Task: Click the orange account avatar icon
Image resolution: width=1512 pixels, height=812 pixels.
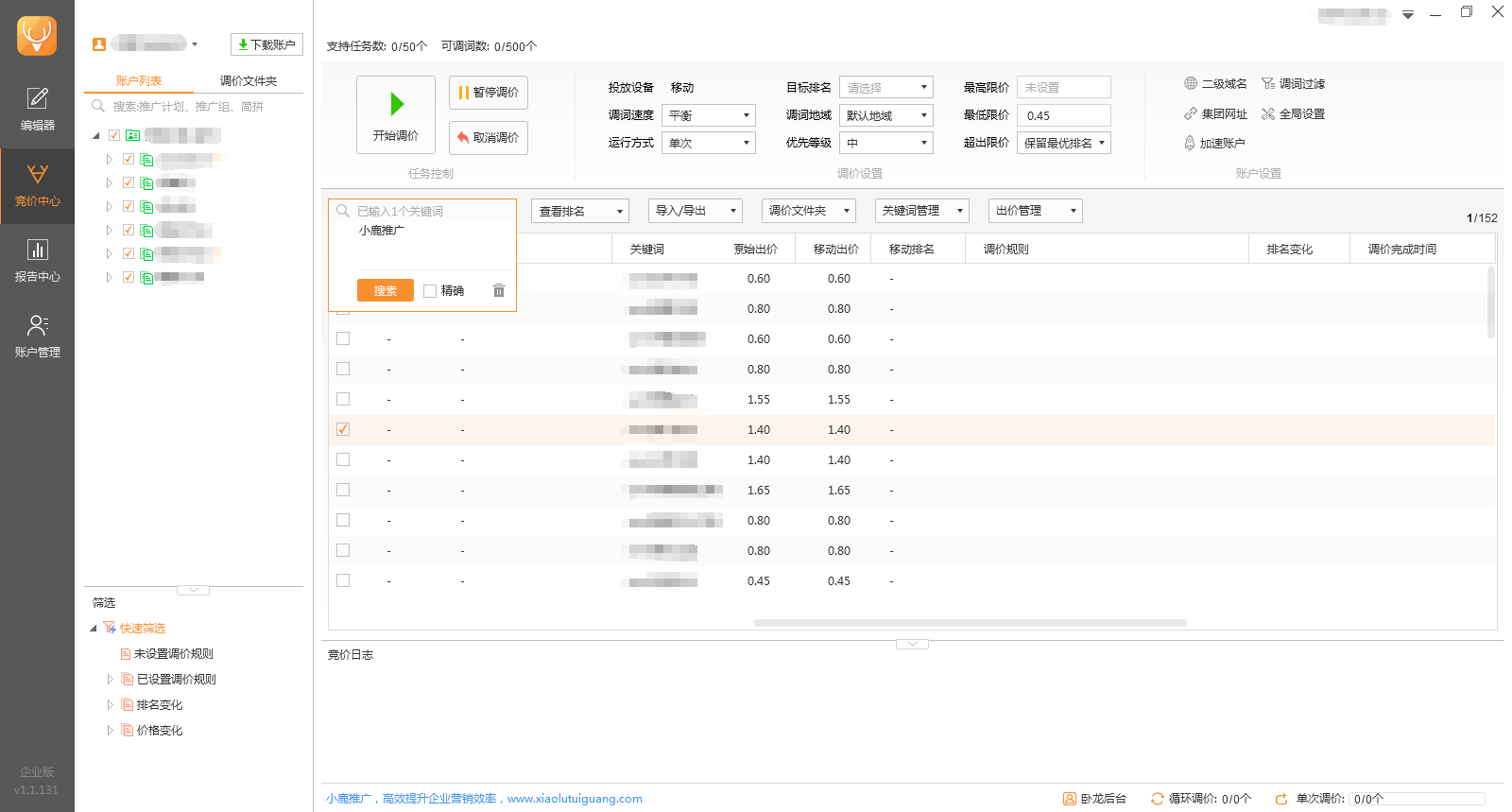Action: pos(99,44)
